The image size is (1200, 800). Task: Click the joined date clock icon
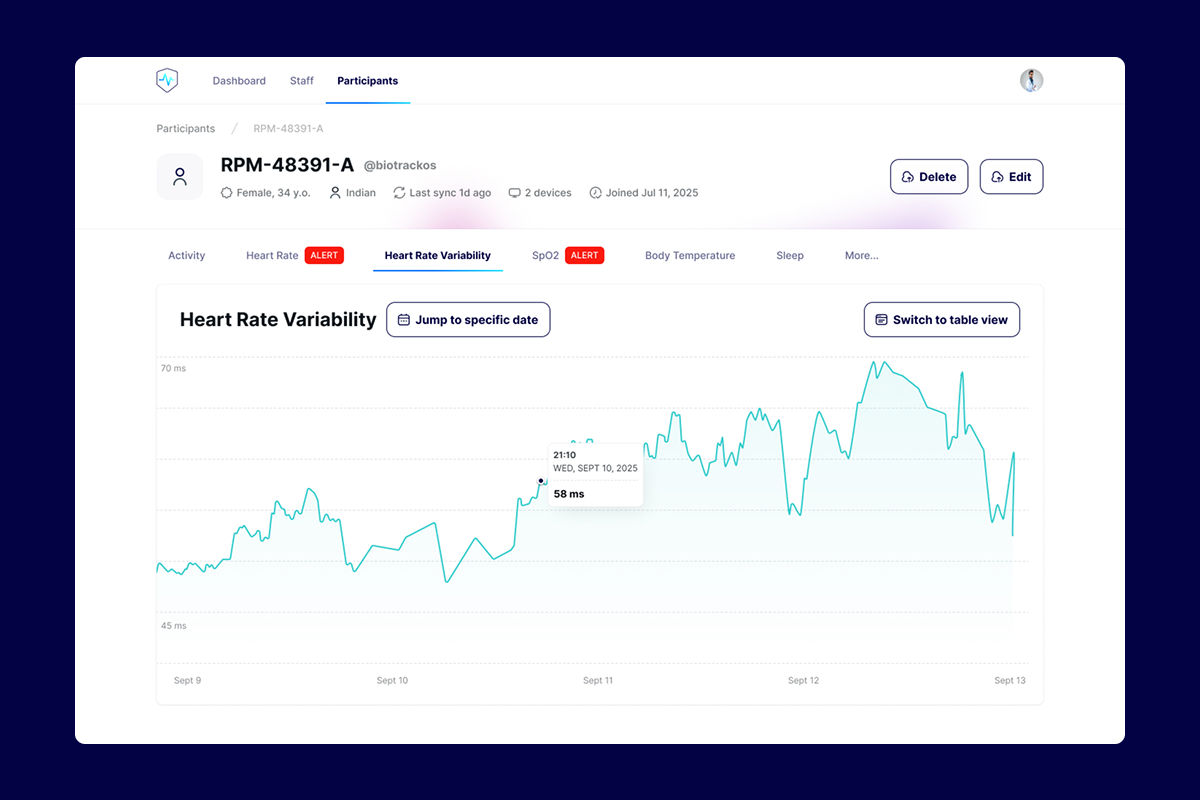click(596, 193)
